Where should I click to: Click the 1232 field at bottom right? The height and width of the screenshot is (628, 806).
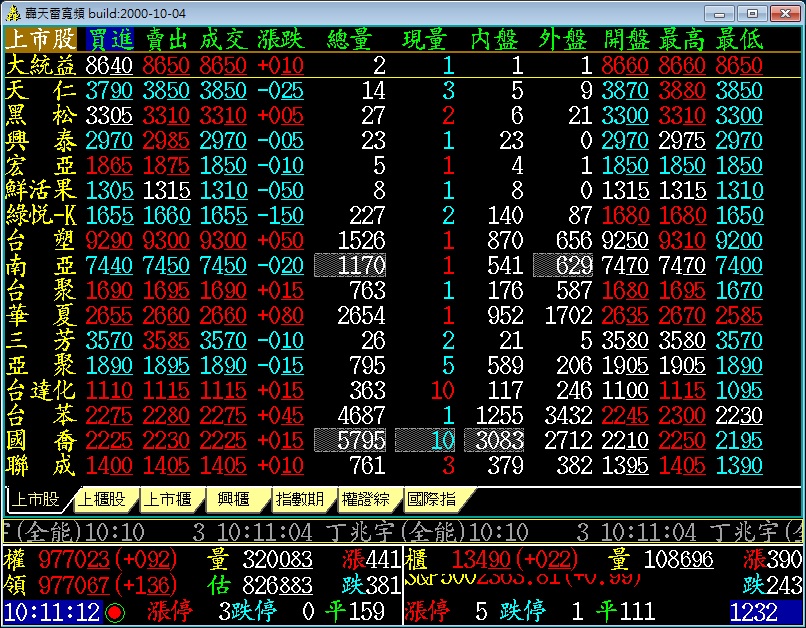tap(765, 612)
